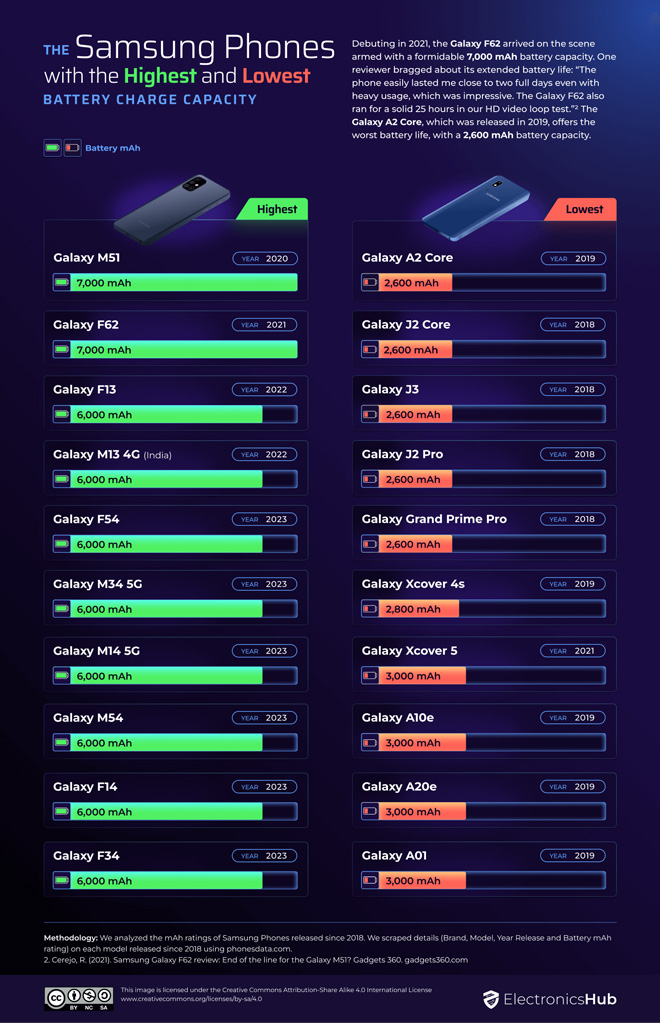This screenshot has width=660, height=1023.
Task: Click the Galaxy A2 Core red battery icon
Action: point(370,283)
